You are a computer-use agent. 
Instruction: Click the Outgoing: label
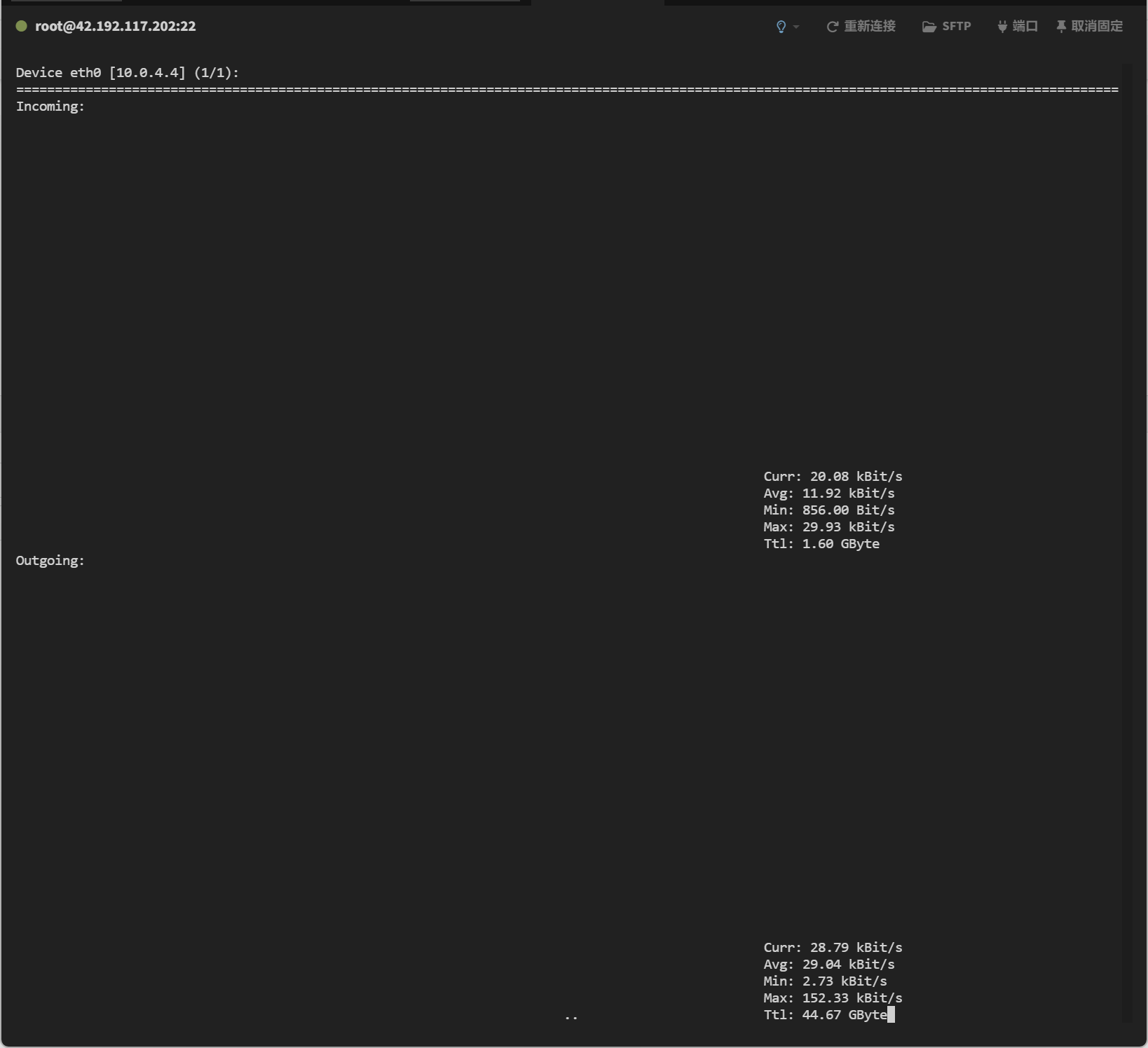(50, 560)
